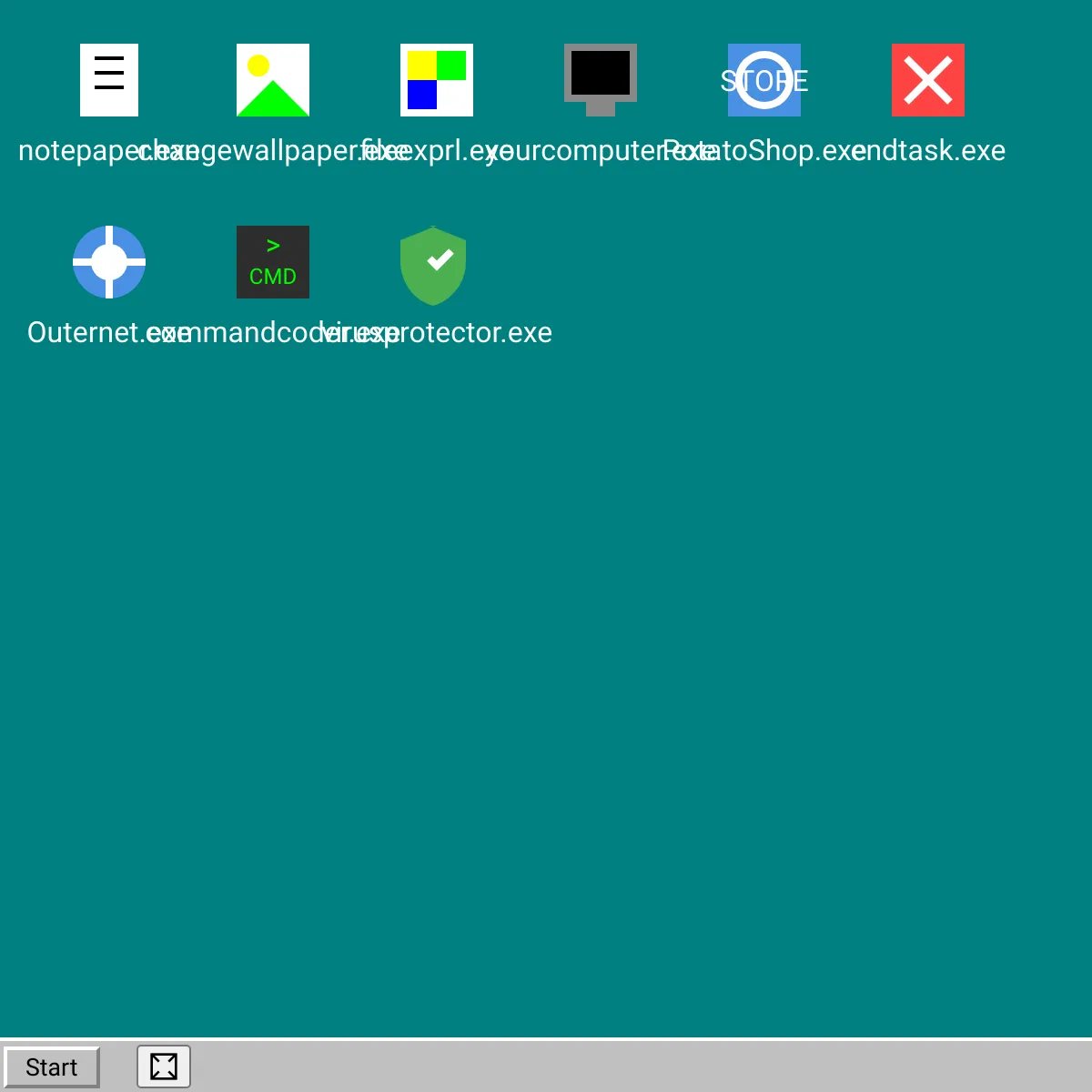Click the Start button in taskbar
The image size is (1092, 1092).
point(52,1067)
